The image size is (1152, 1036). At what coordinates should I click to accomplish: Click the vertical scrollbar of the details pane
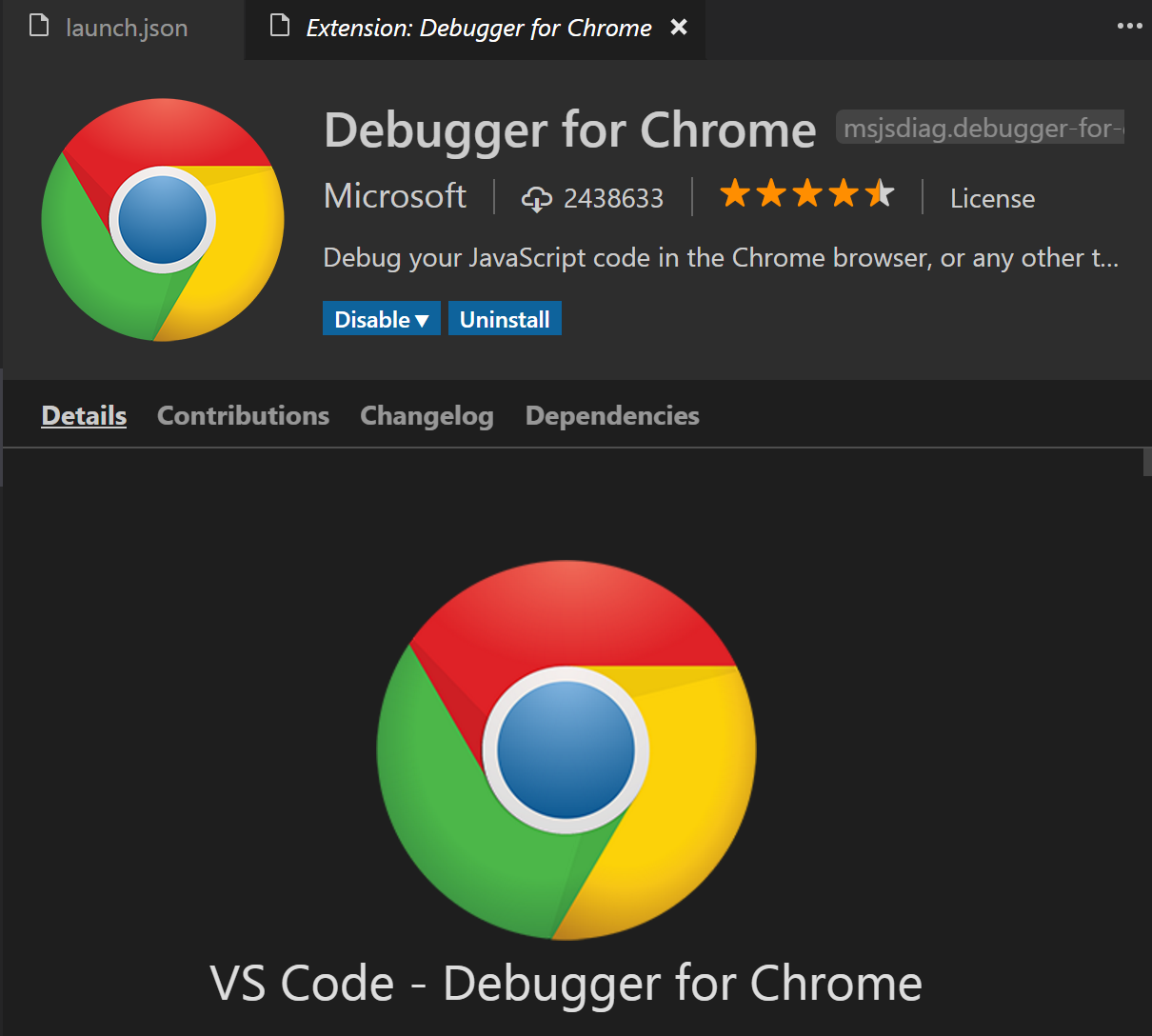(x=1146, y=463)
